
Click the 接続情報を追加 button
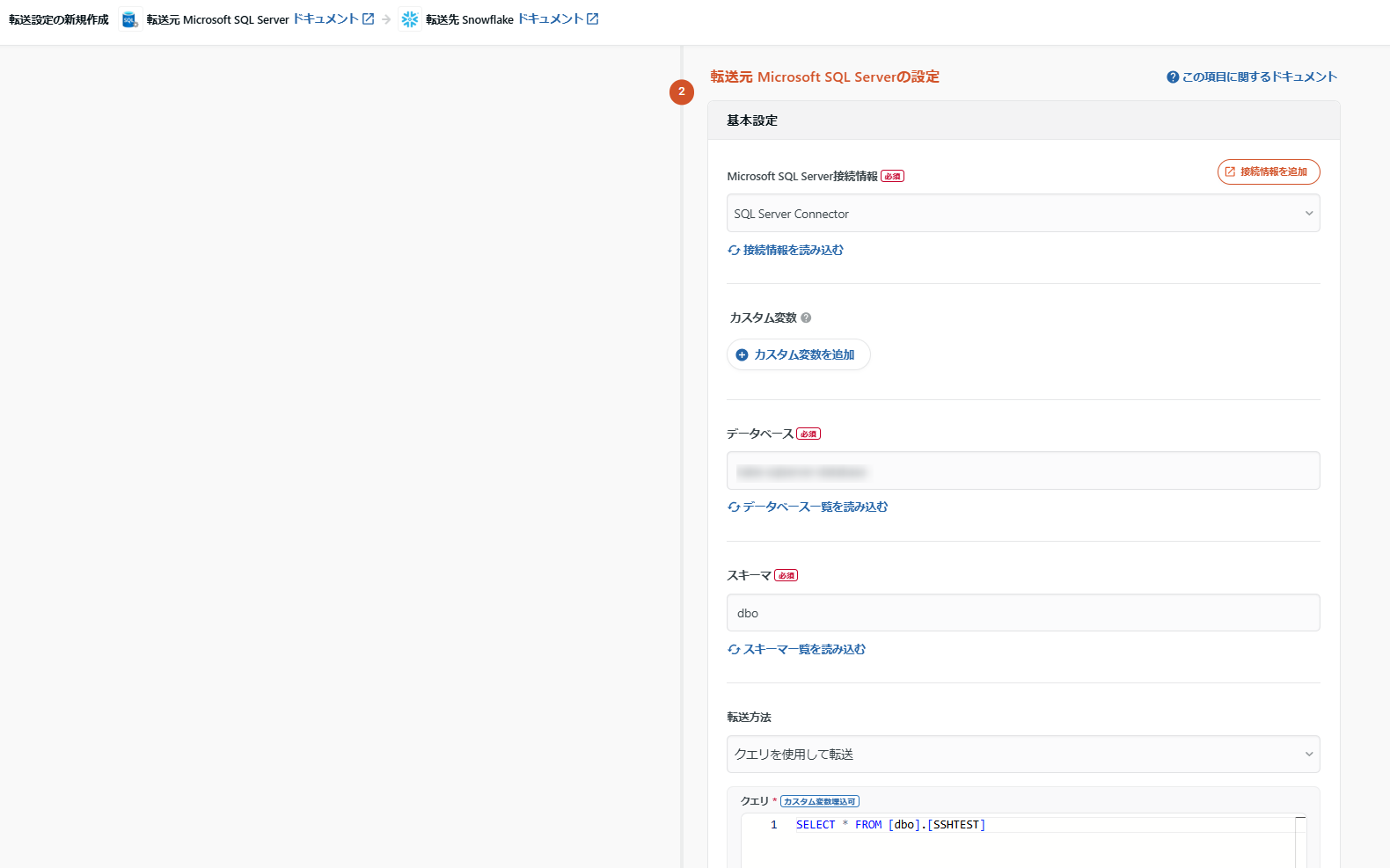pos(1269,172)
